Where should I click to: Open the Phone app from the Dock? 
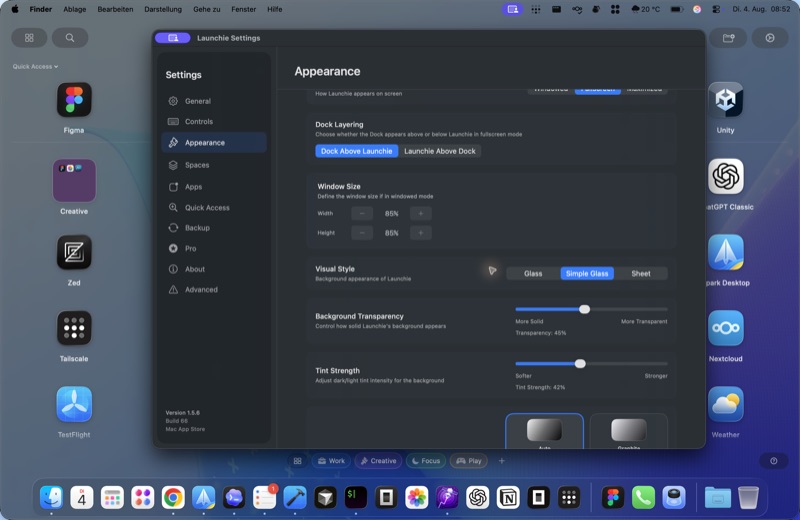(x=643, y=497)
